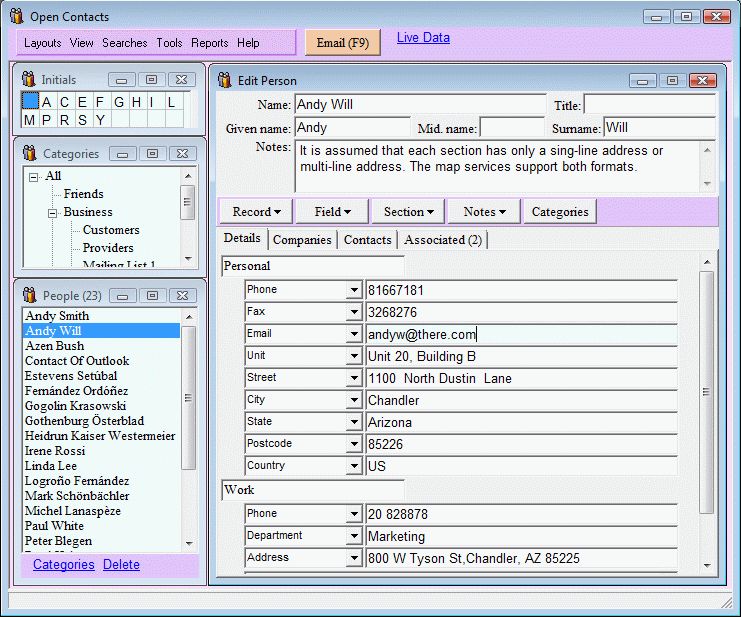
Task: Filter people by initial S
Action: coord(83,120)
